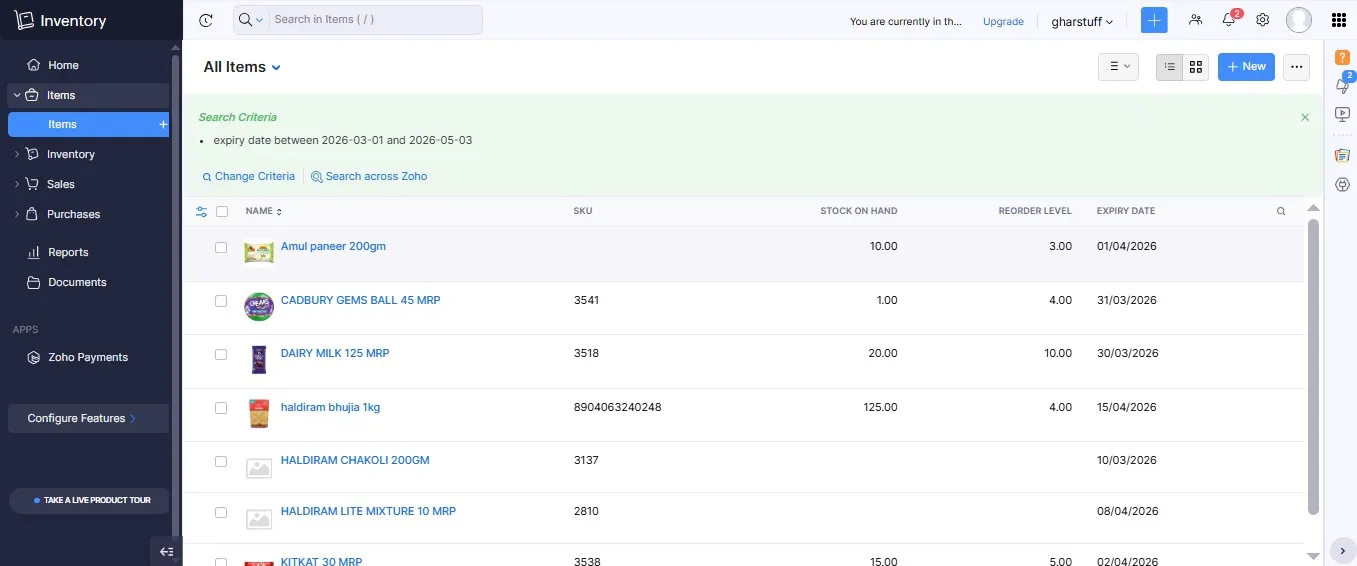The width and height of the screenshot is (1357, 566).
Task: Open the referral people icon
Action: click(1195, 20)
